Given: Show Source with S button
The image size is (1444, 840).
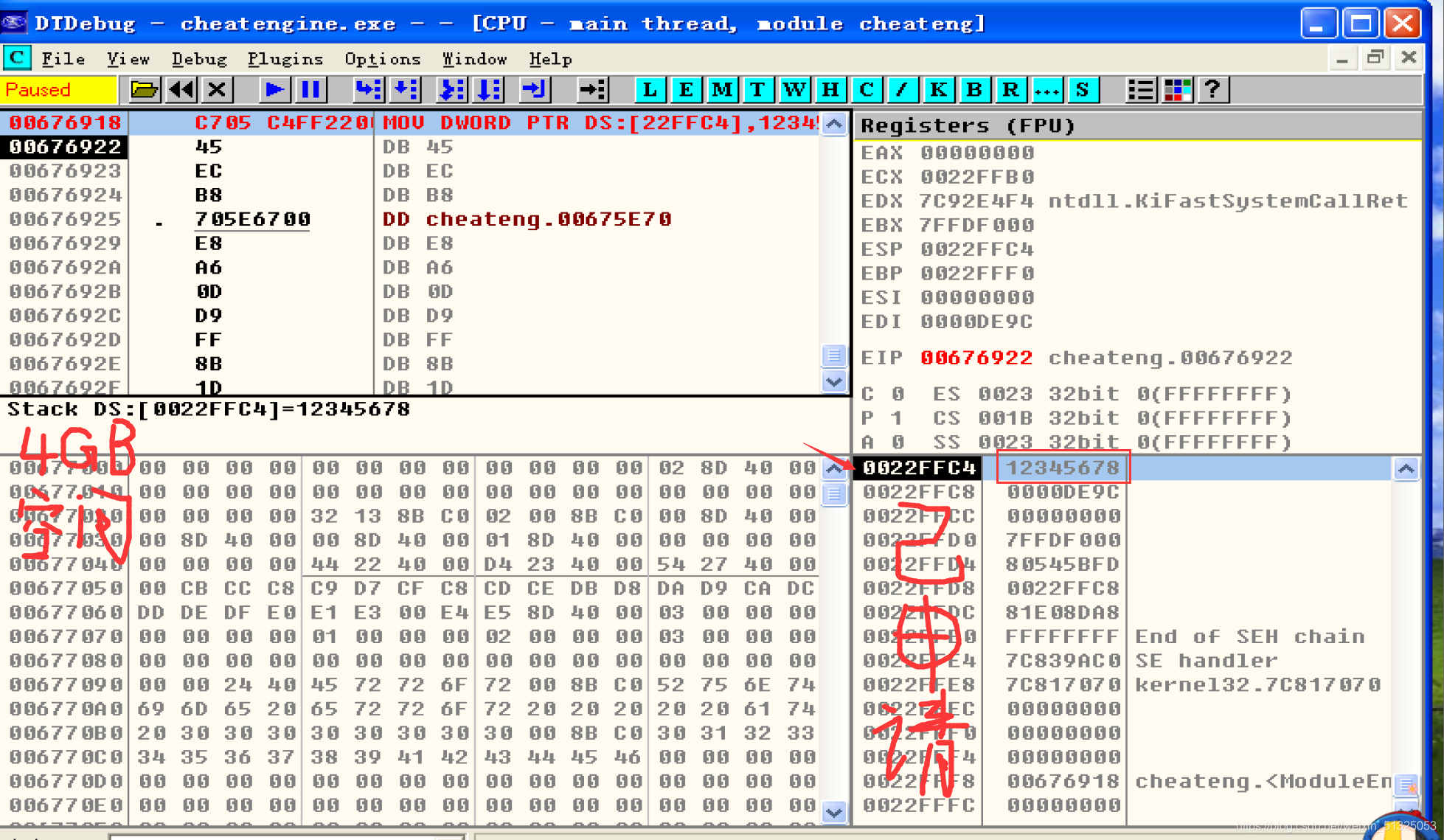Looking at the screenshot, I should (x=1083, y=90).
